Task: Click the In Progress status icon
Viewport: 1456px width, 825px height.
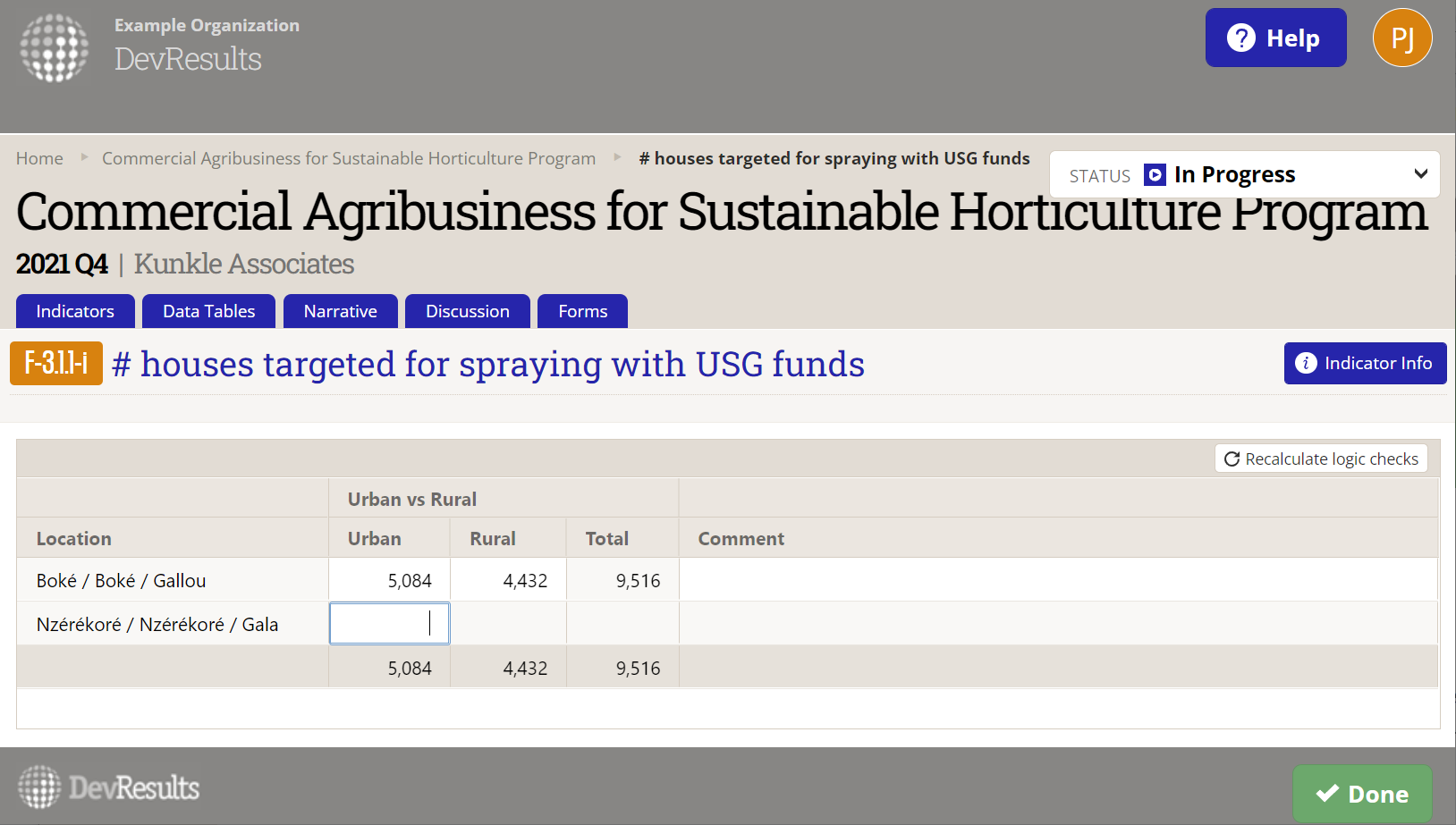Action: (x=1155, y=174)
